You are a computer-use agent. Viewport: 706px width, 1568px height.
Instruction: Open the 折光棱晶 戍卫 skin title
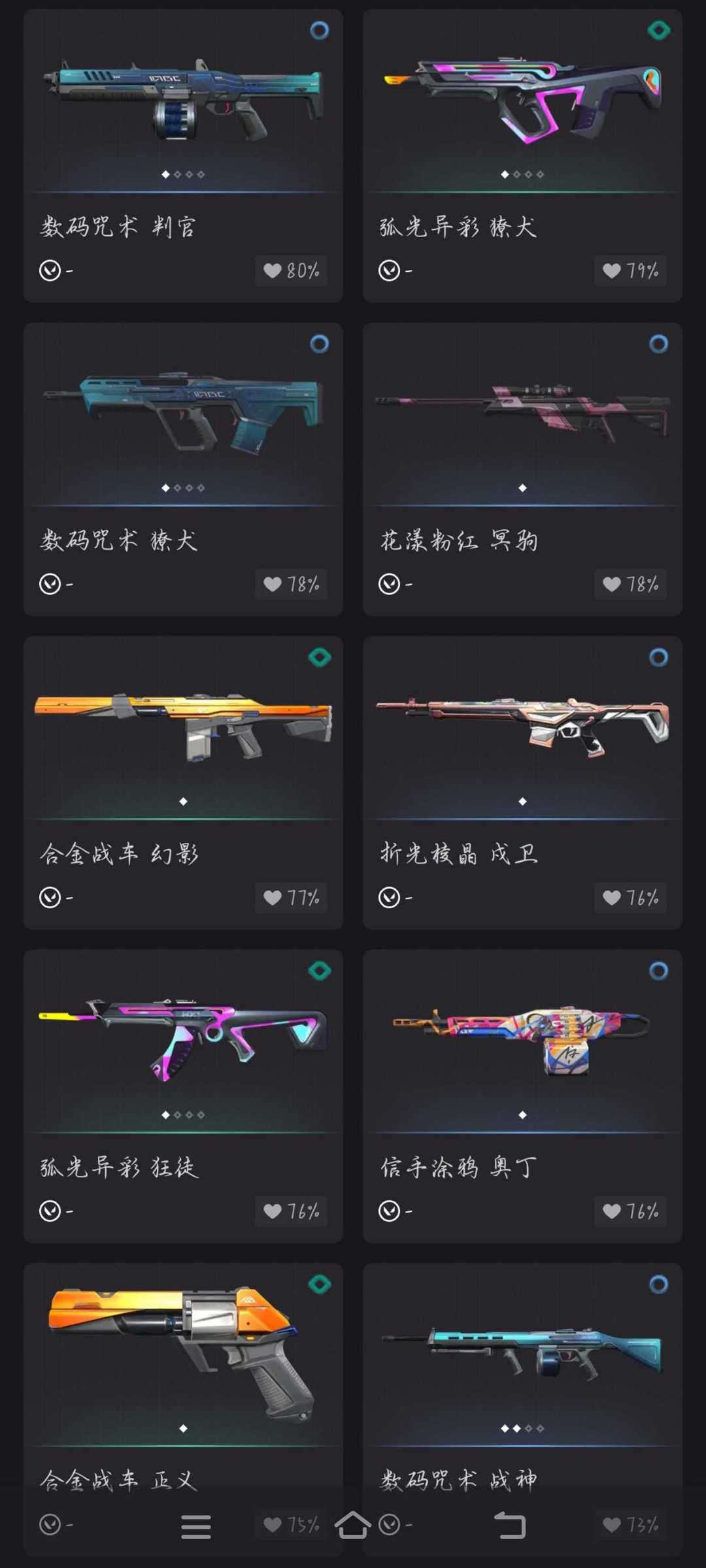[x=459, y=853]
